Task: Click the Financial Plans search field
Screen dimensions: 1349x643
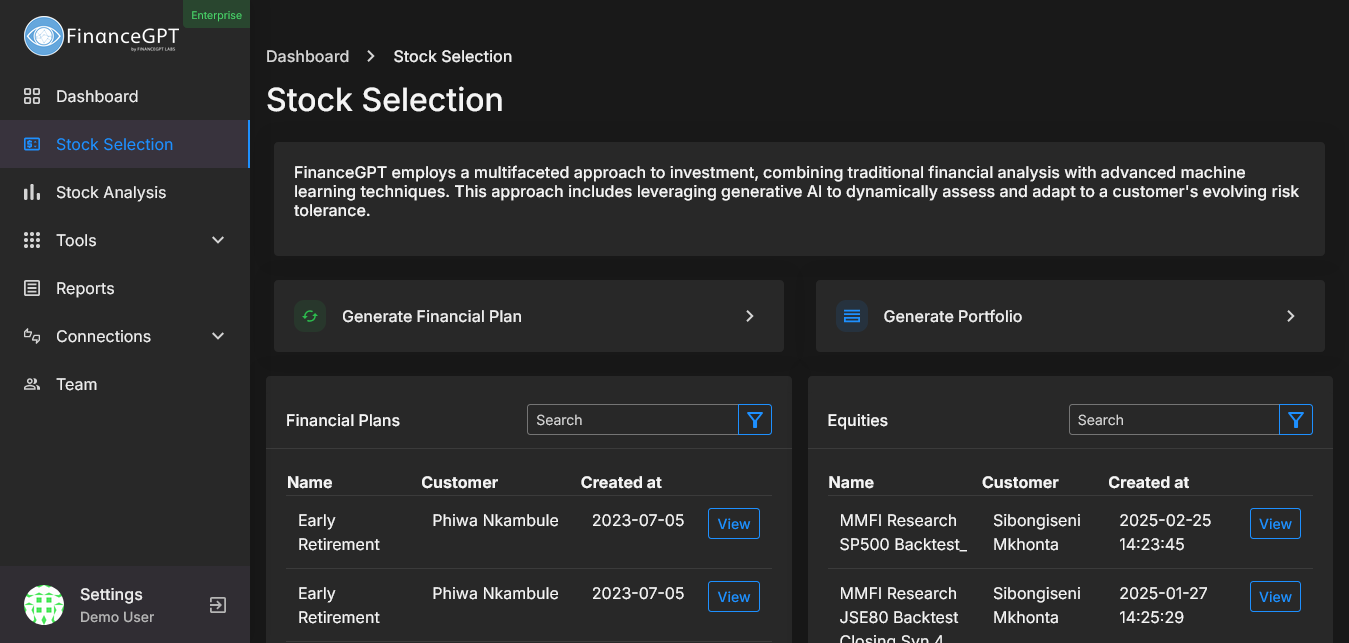Action: tap(632, 420)
